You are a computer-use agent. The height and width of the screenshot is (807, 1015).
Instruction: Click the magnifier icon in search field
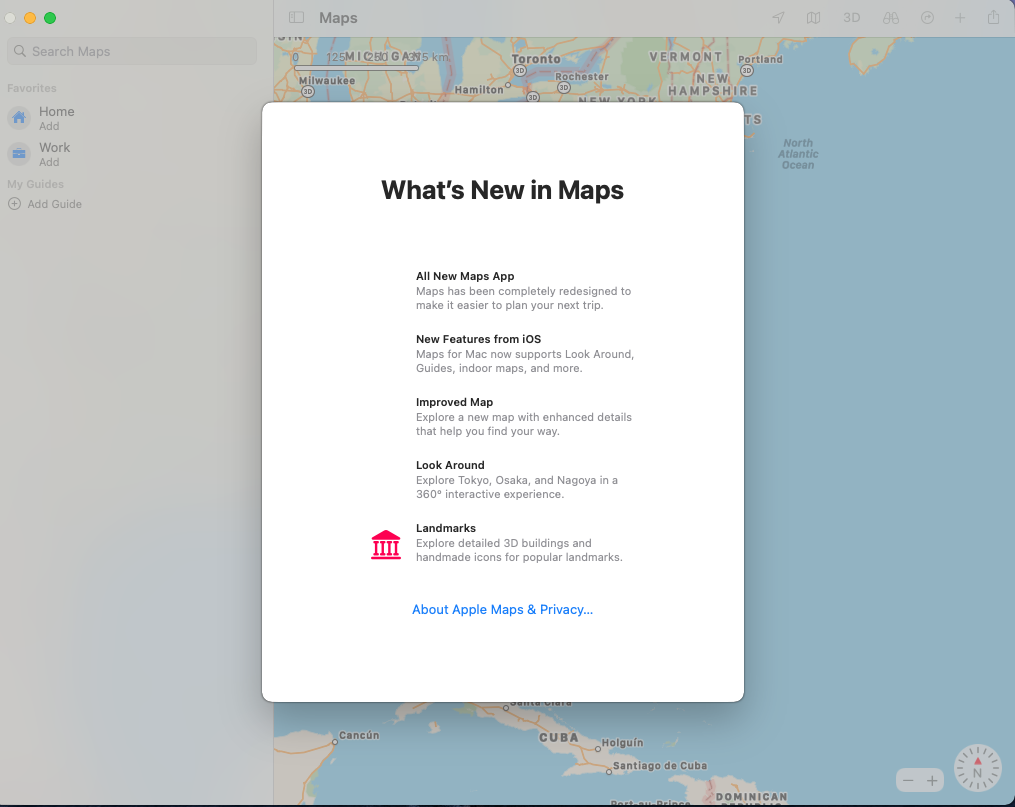[20, 51]
